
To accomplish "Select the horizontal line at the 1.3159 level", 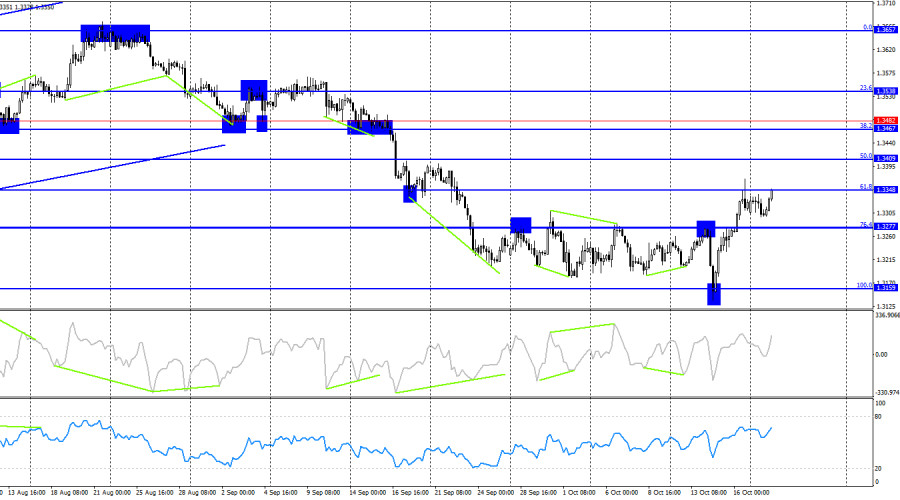I will pos(436,289).
